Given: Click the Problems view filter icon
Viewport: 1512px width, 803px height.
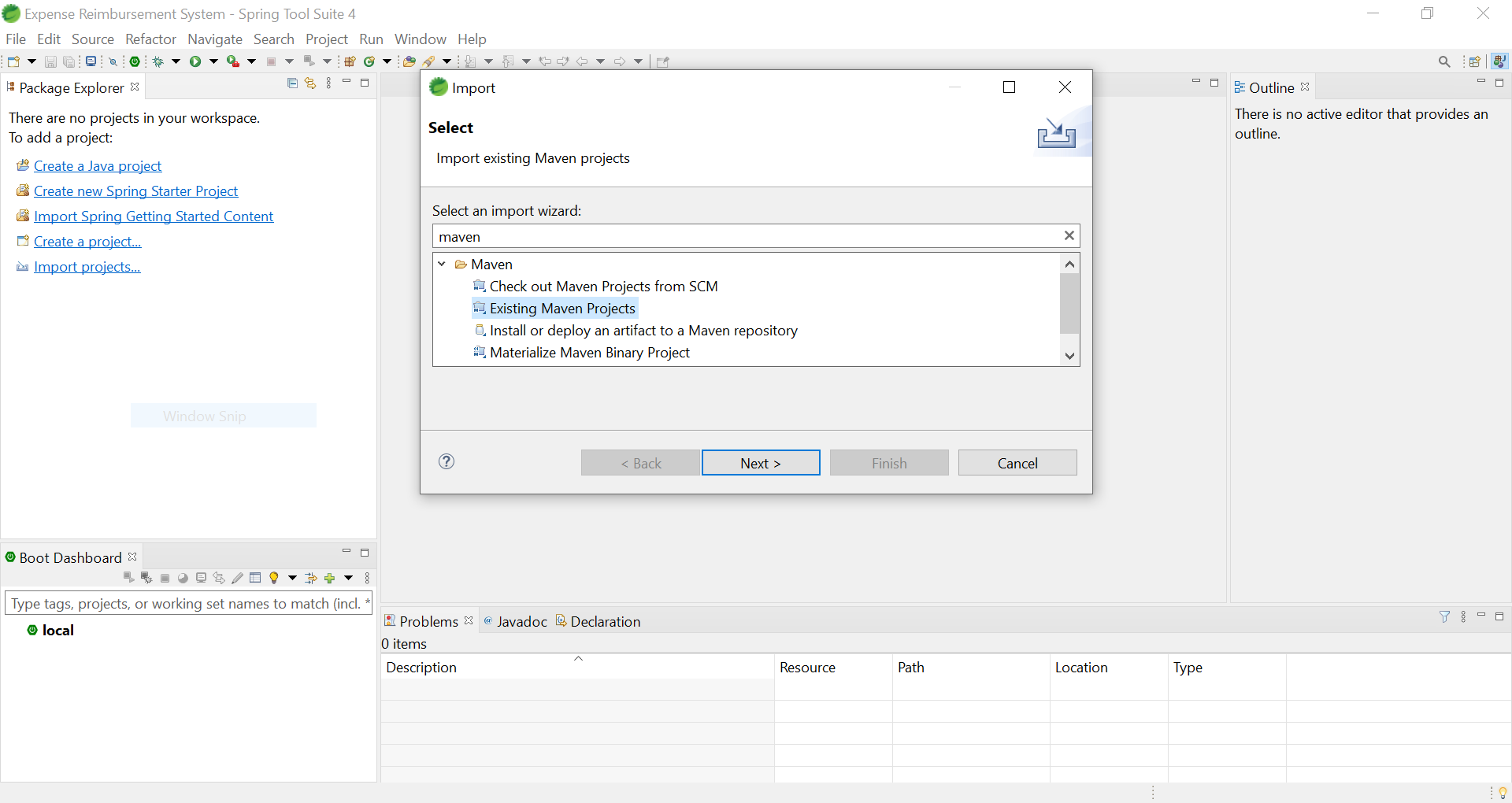Looking at the screenshot, I should pos(1444,616).
